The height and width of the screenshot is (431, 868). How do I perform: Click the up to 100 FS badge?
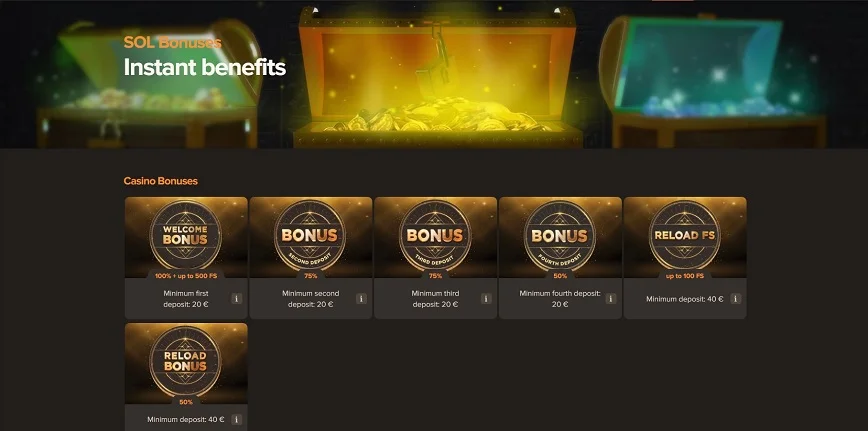(x=685, y=276)
